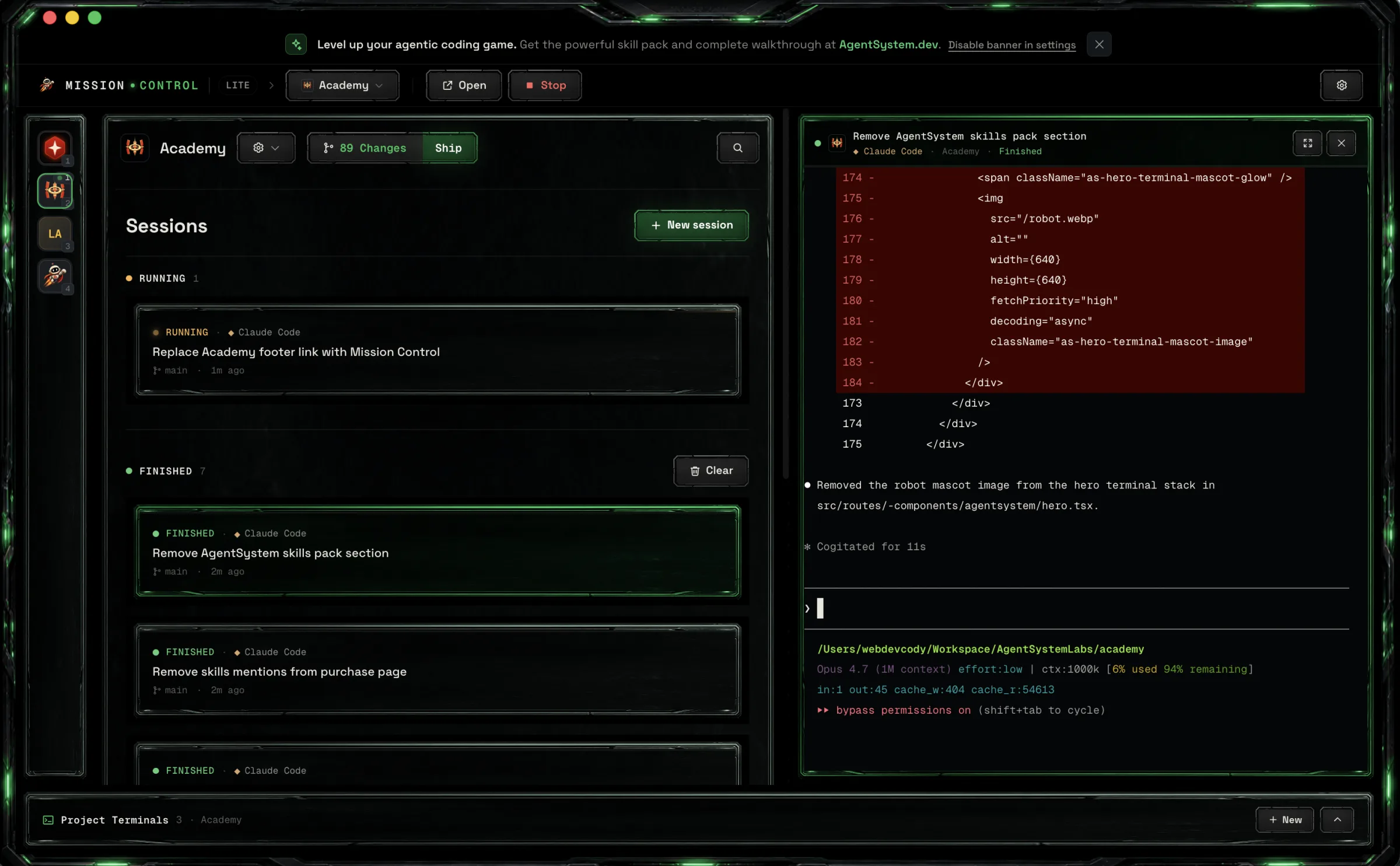Select the Remove AgentSystem skills pack section session
This screenshot has width=1400, height=866.
tap(437, 551)
